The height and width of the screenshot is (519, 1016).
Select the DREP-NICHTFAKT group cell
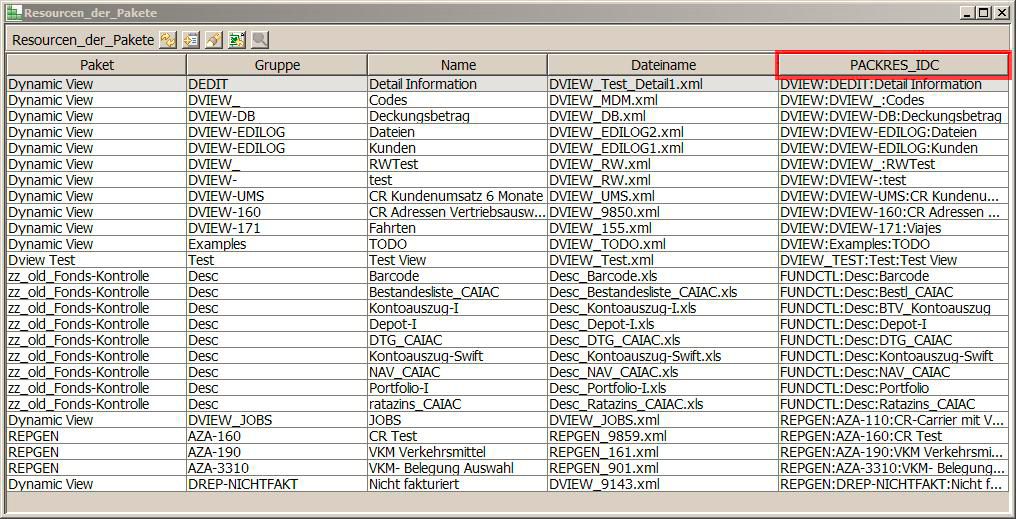click(x=243, y=484)
